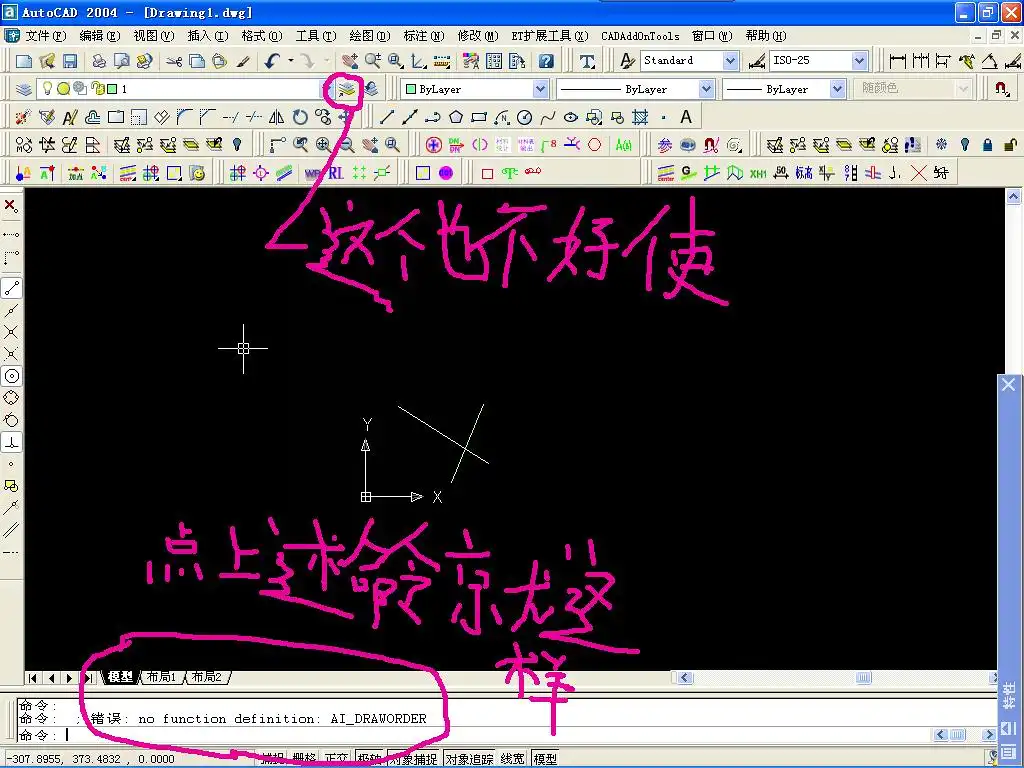Click the New drawing icon

coord(24,61)
